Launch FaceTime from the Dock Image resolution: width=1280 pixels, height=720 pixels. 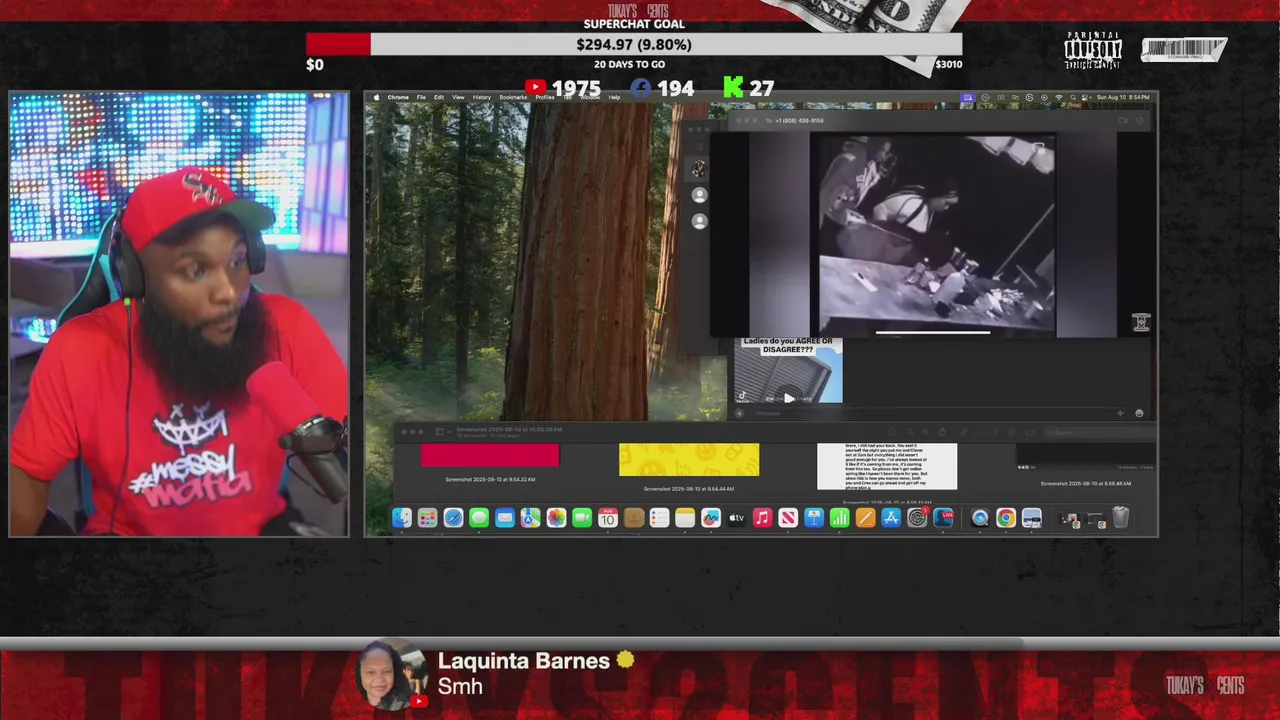[582, 517]
